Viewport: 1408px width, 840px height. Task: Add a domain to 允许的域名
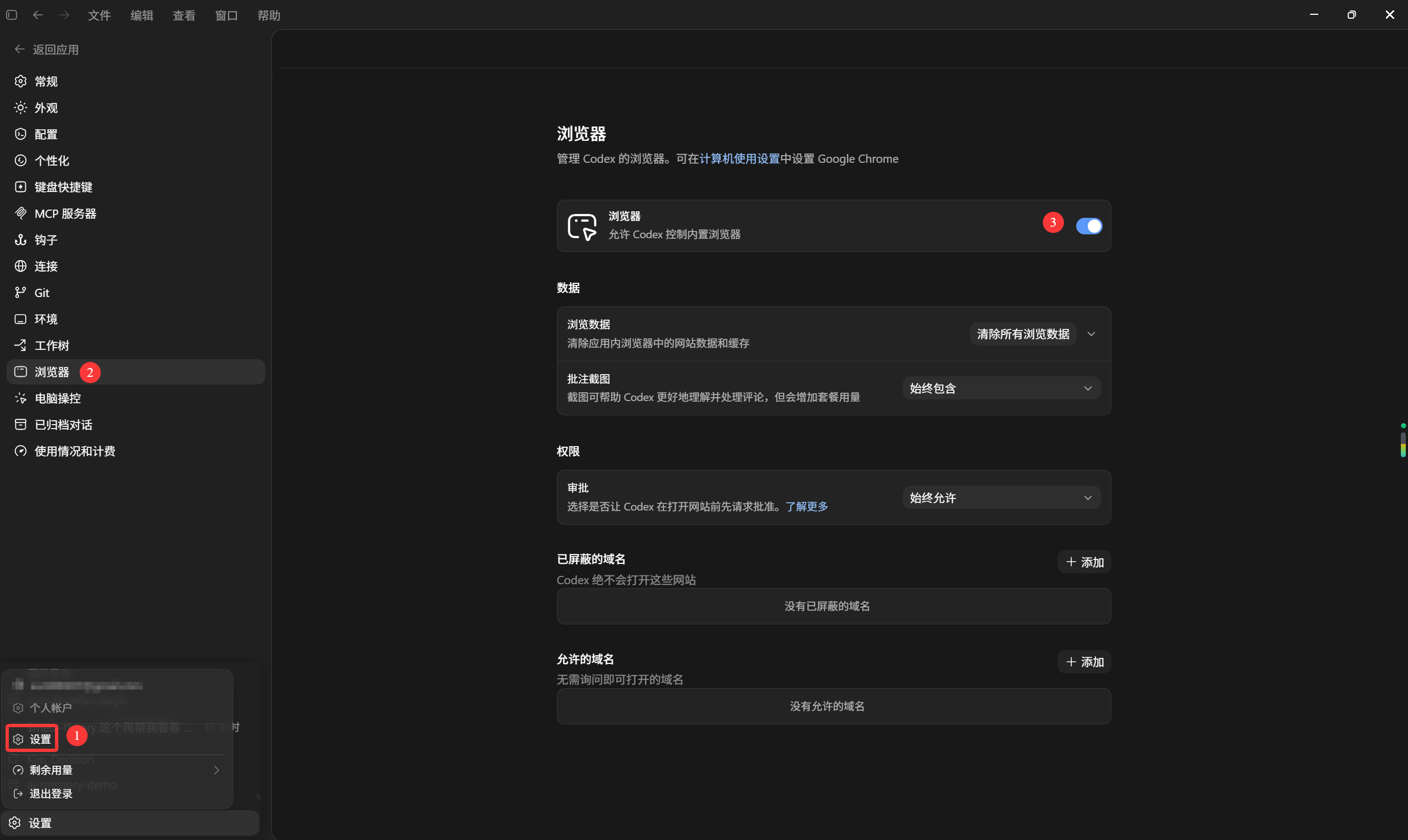pos(1084,662)
